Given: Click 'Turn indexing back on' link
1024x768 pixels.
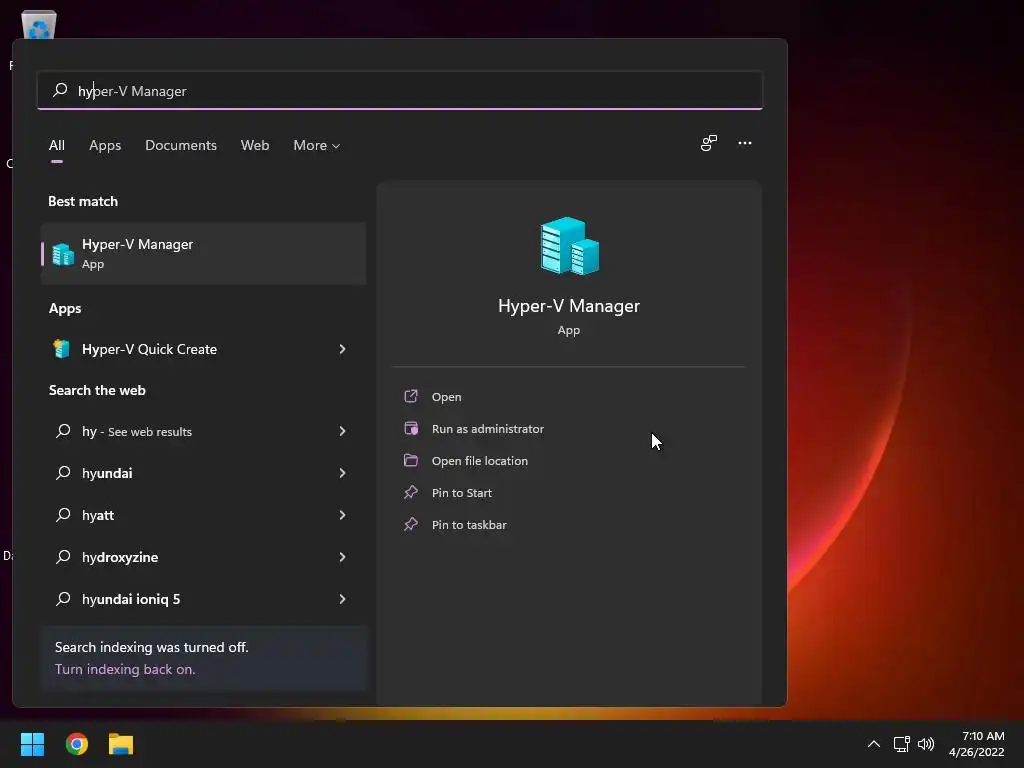Looking at the screenshot, I should coord(125,669).
